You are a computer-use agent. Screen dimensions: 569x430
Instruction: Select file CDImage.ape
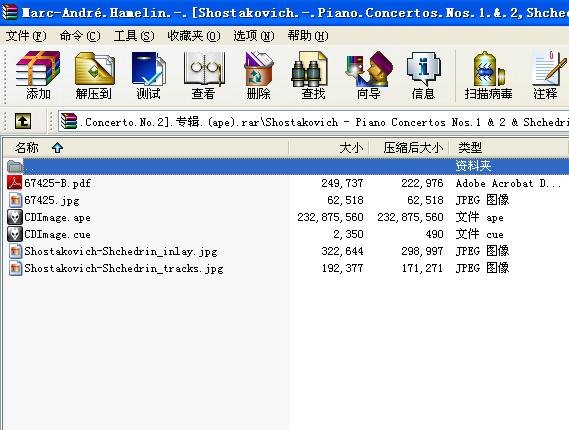[x=57, y=217]
